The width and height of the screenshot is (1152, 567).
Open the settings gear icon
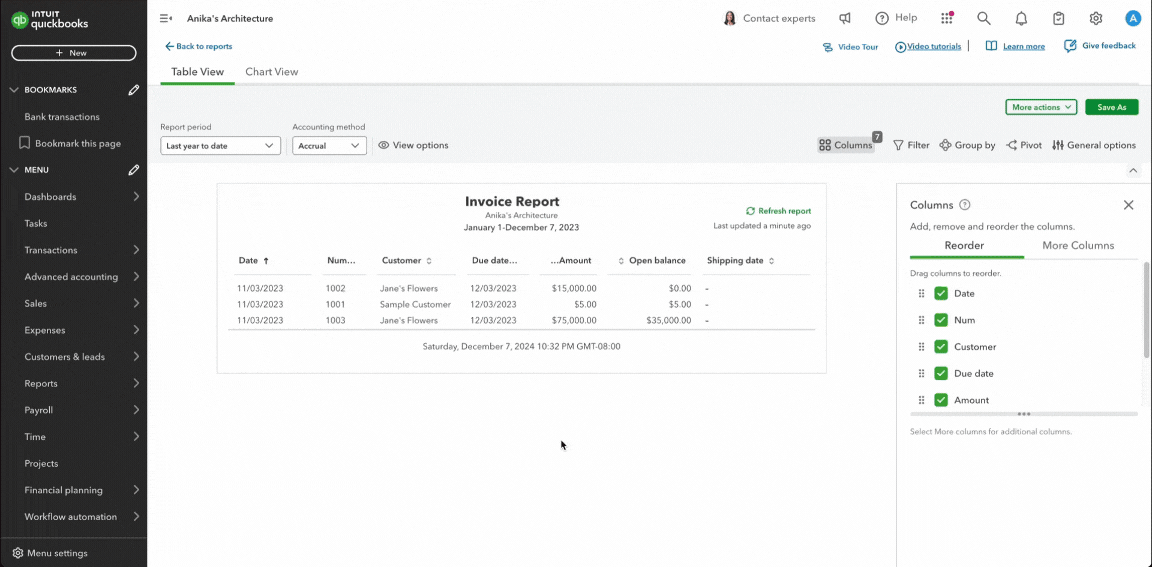coord(1096,18)
